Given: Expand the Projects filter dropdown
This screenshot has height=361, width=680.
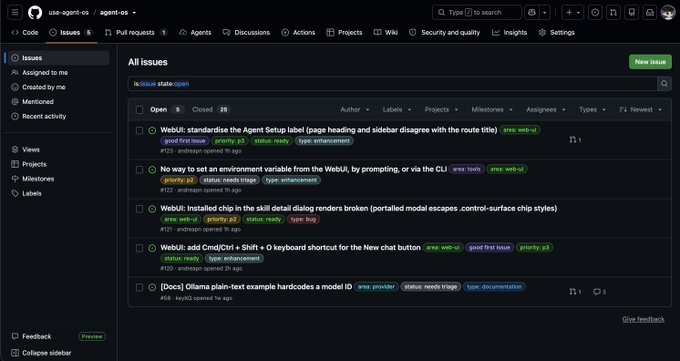Looking at the screenshot, I should [x=441, y=110].
